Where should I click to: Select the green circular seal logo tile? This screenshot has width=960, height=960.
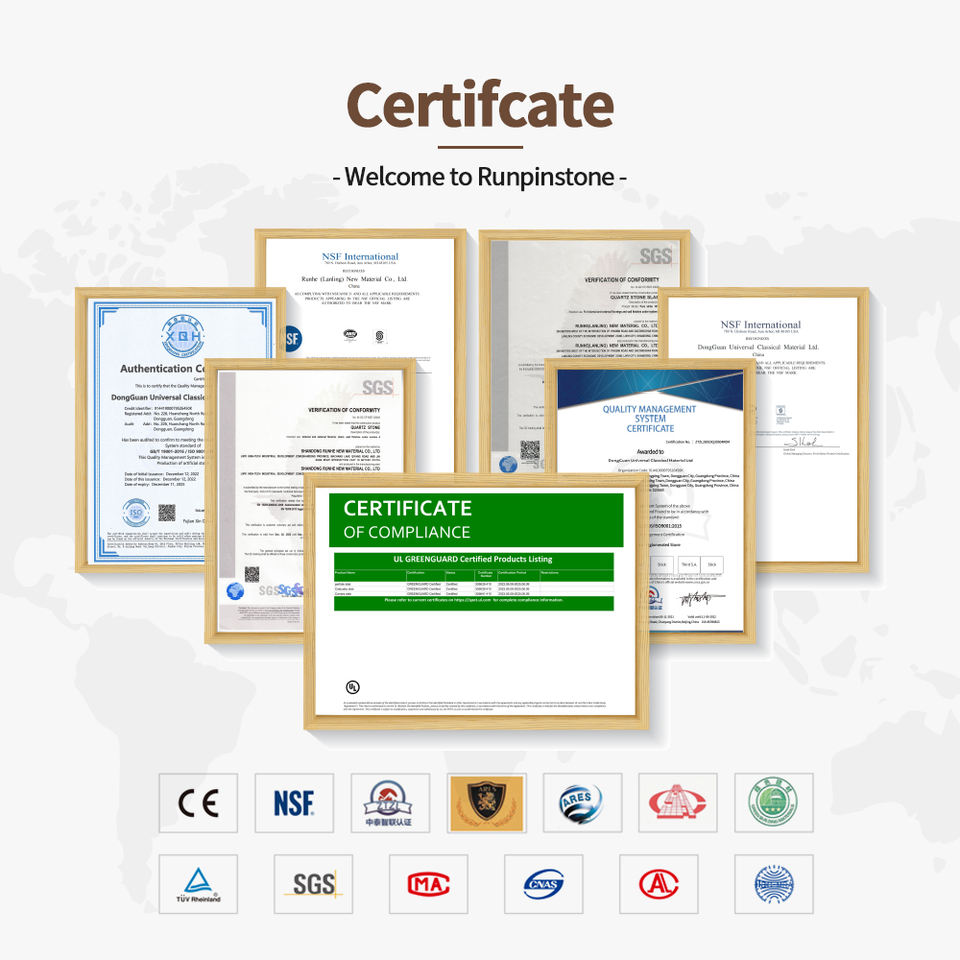click(774, 803)
